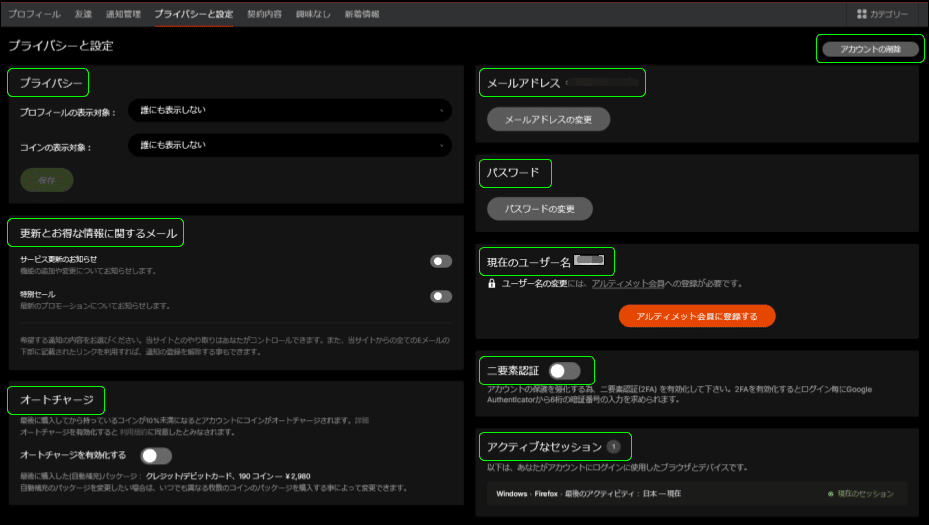Follow the アルティメット会員 underlined link
Screen dimensions: 929x525
tap(628, 284)
